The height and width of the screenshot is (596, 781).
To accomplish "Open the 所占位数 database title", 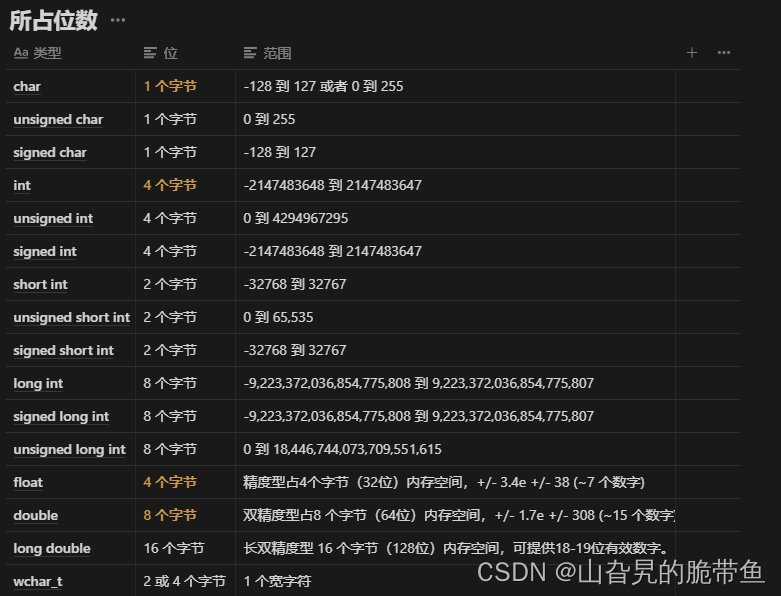I will [53, 20].
